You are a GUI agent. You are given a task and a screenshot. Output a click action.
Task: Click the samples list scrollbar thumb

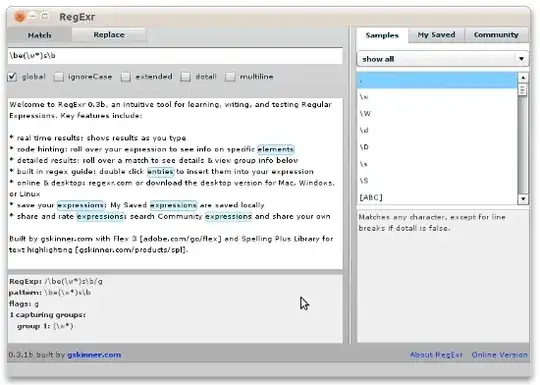pos(523,90)
